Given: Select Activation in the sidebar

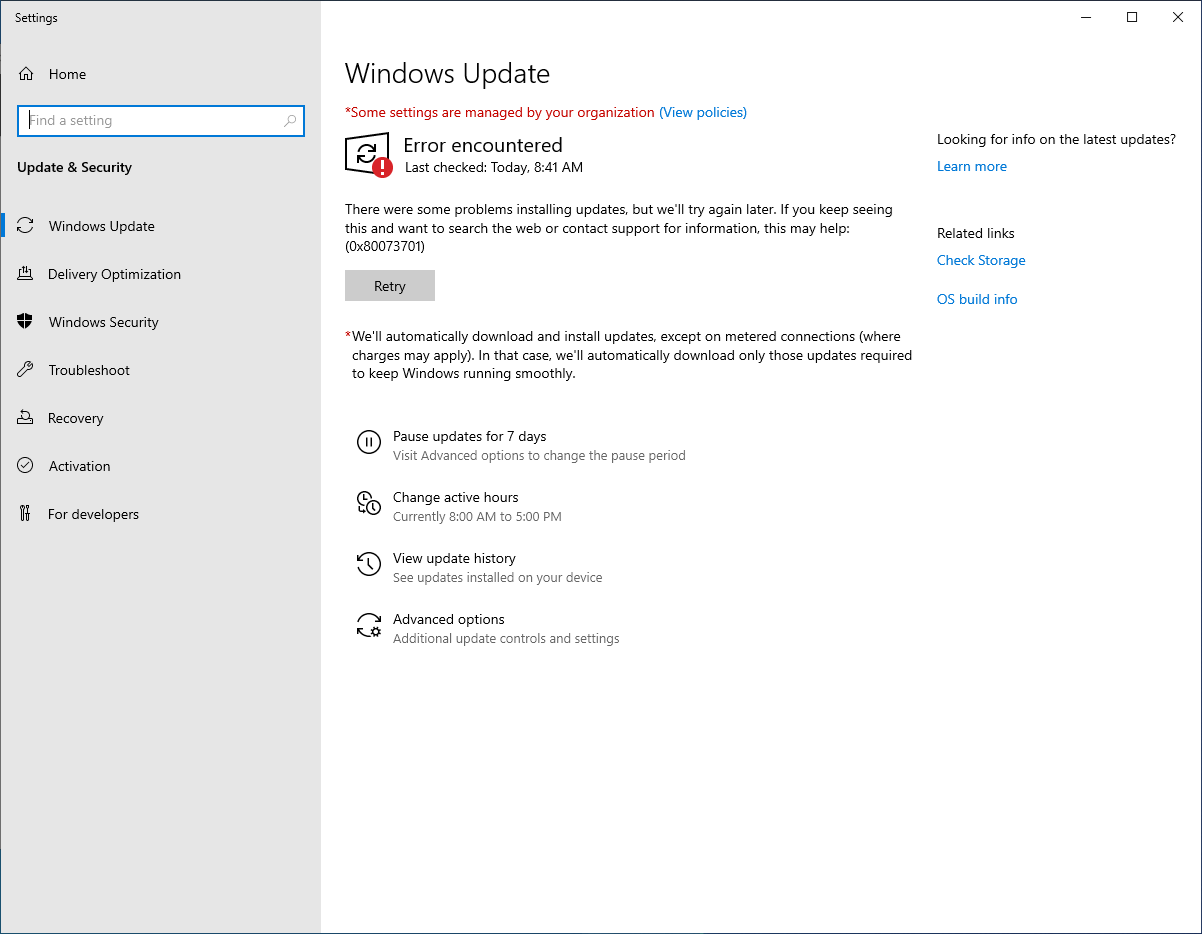Looking at the screenshot, I should tap(160, 466).
